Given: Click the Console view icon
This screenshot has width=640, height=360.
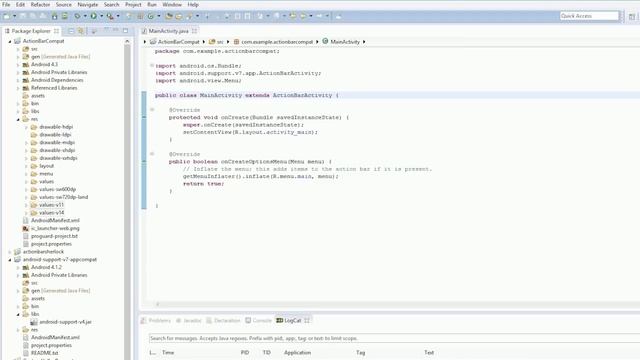Looking at the screenshot, I should click(248, 320).
